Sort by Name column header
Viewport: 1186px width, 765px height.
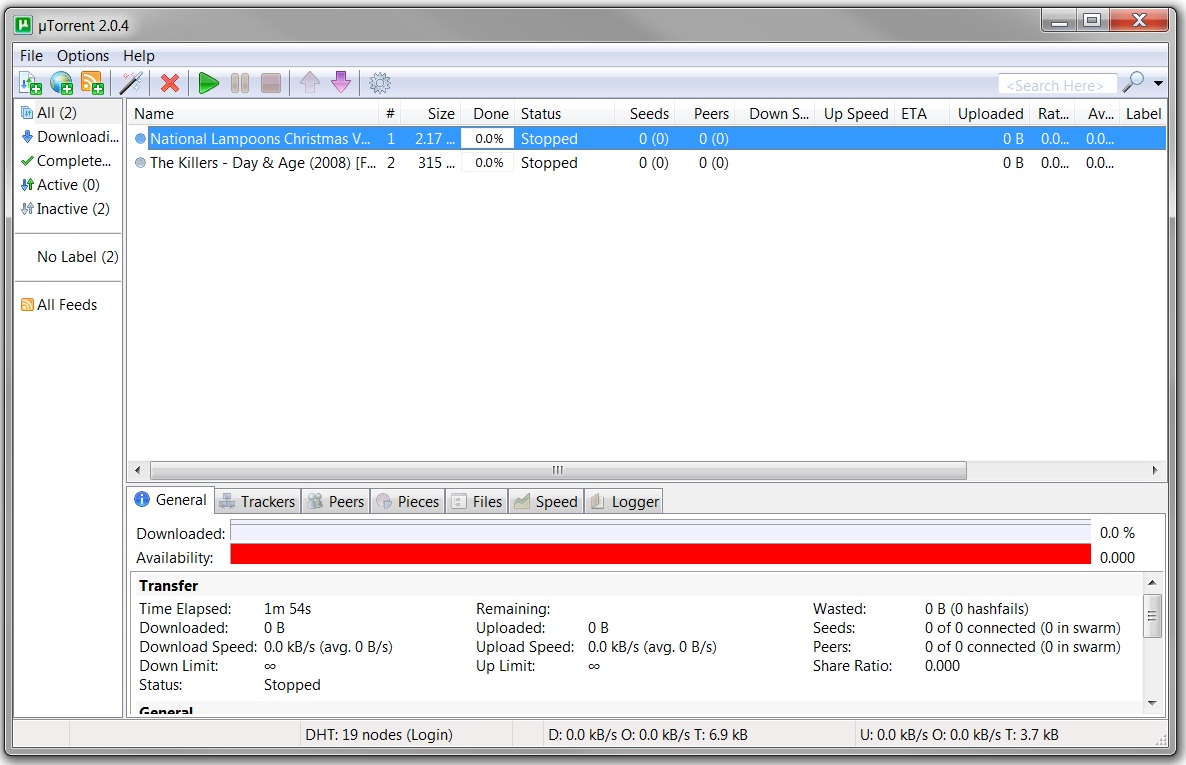pos(253,114)
